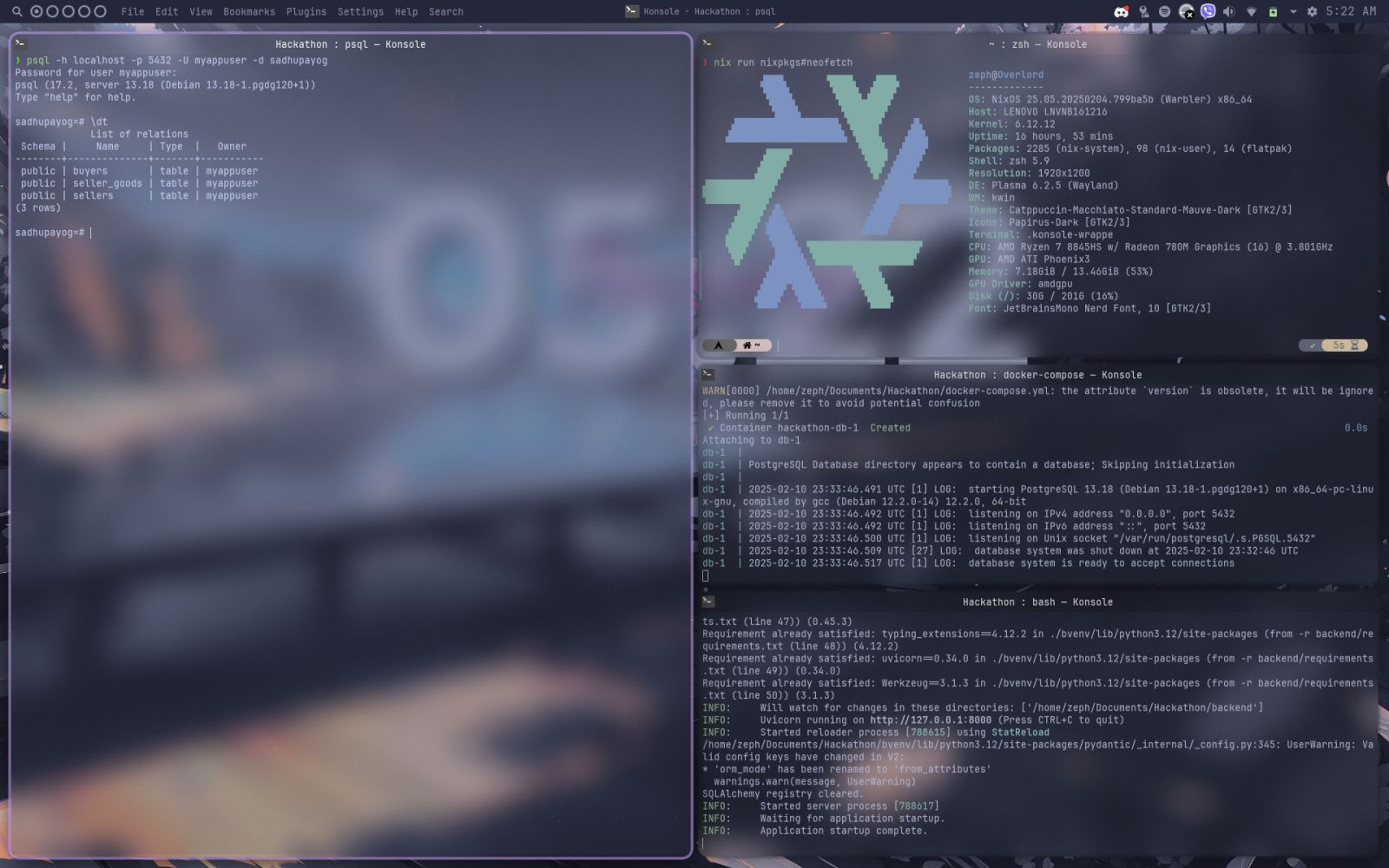Focus the 'Hackathon : psql — Konsole' title bar
Screen dimensions: 1389x868
point(351,44)
